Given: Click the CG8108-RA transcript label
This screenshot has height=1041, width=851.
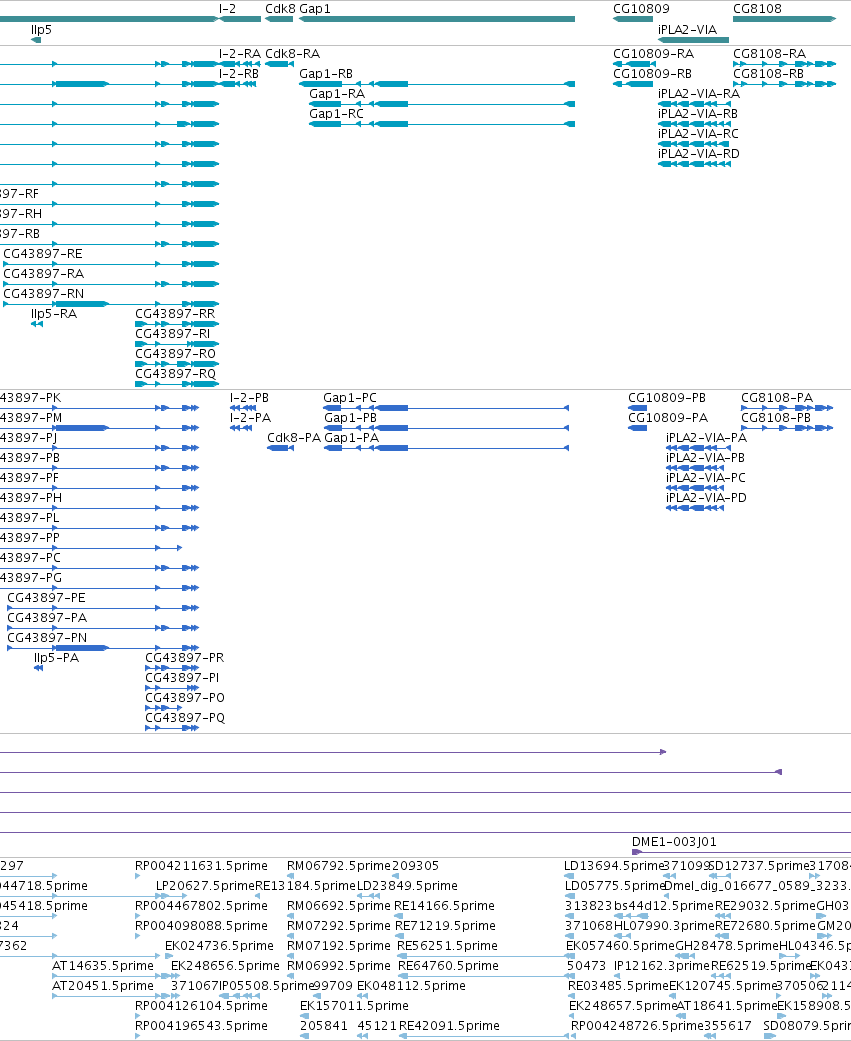Looking at the screenshot, I should point(769,54).
